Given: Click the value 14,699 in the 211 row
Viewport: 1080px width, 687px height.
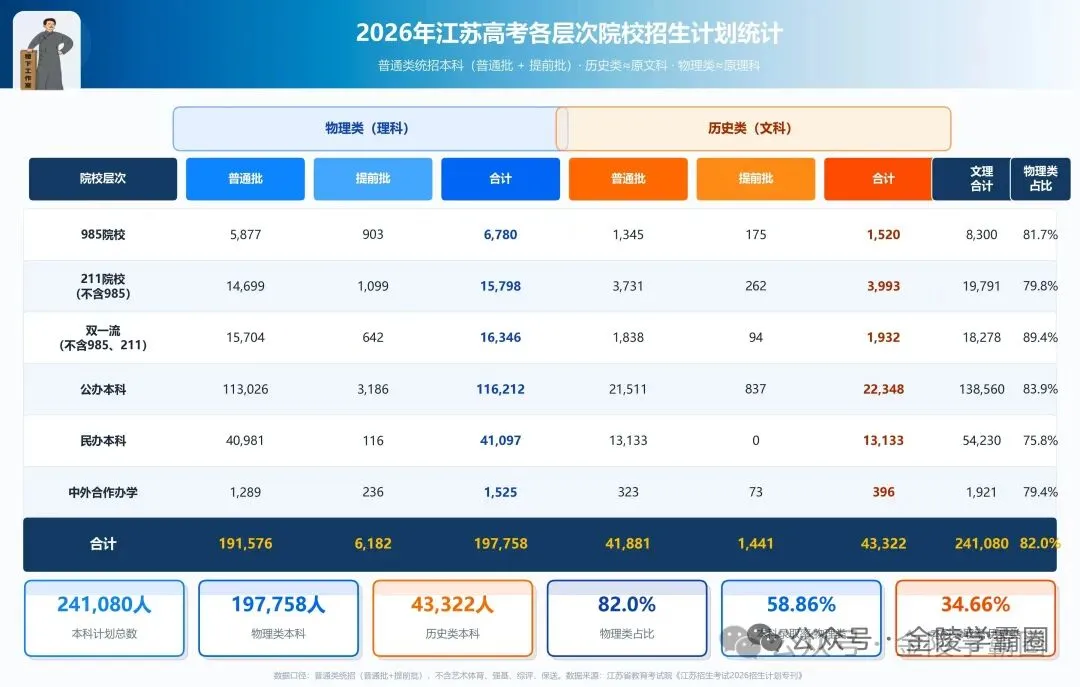Looking at the screenshot, I should coord(245,286).
